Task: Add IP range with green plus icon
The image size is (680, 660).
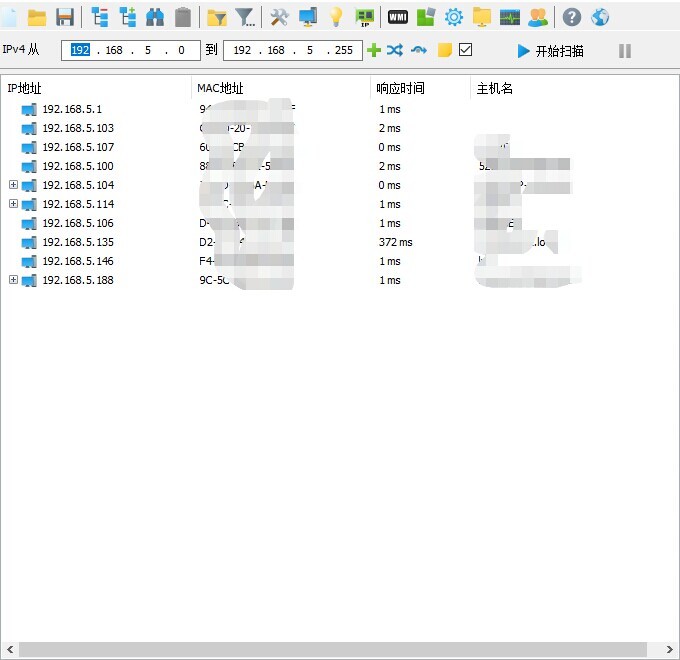Action: click(x=374, y=50)
